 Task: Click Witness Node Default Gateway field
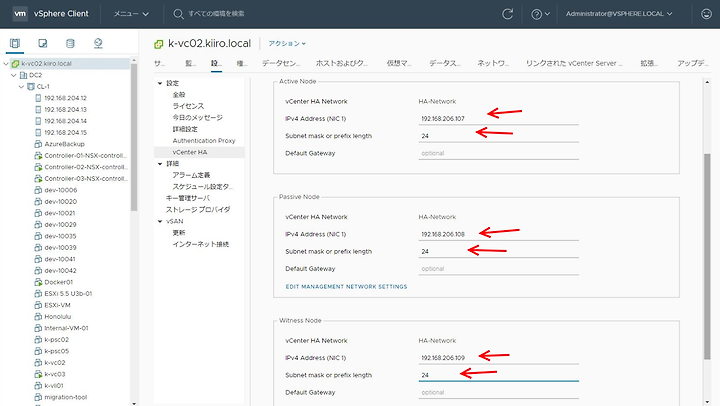point(498,392)
